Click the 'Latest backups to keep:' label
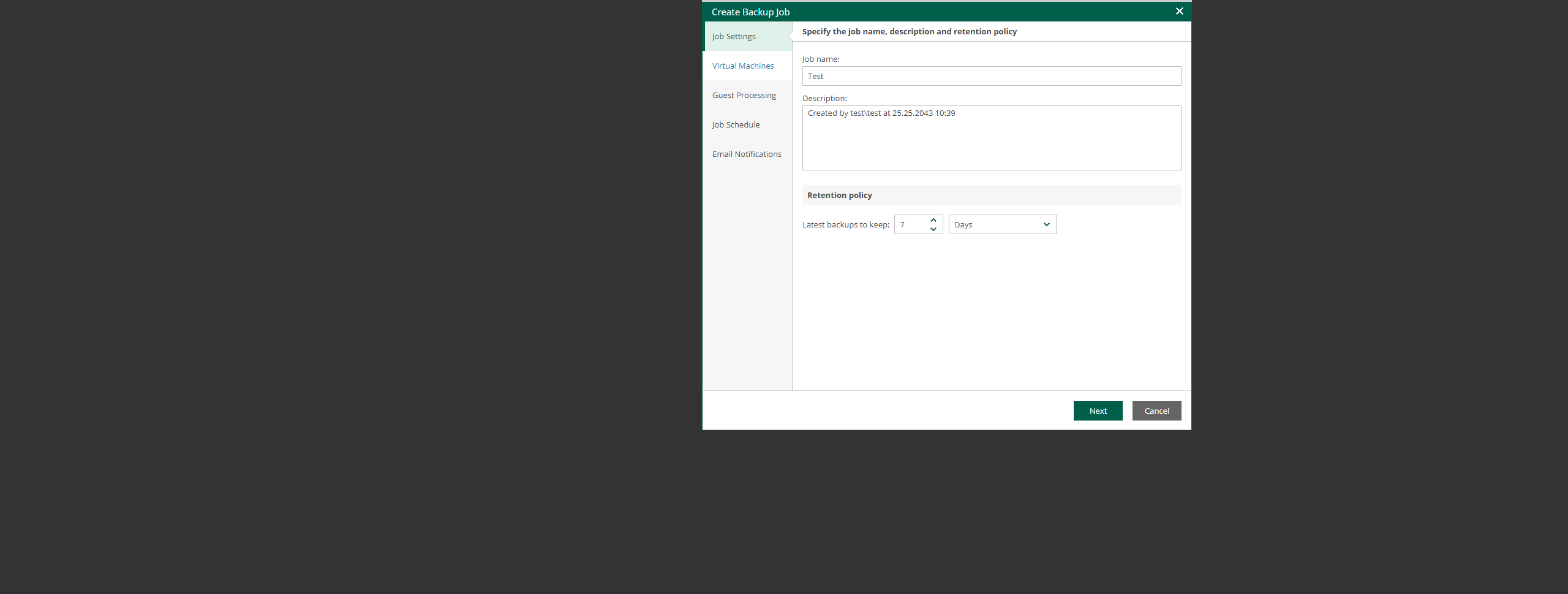Image resolution: width=1568 pixels, height=594 pixels. pyautogui.click(x=846, y=224)
